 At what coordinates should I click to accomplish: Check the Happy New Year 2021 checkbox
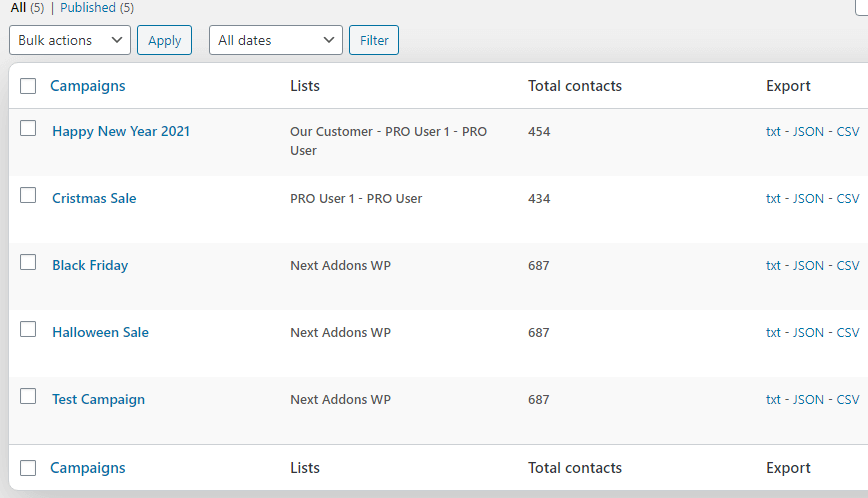pos(28,128)
